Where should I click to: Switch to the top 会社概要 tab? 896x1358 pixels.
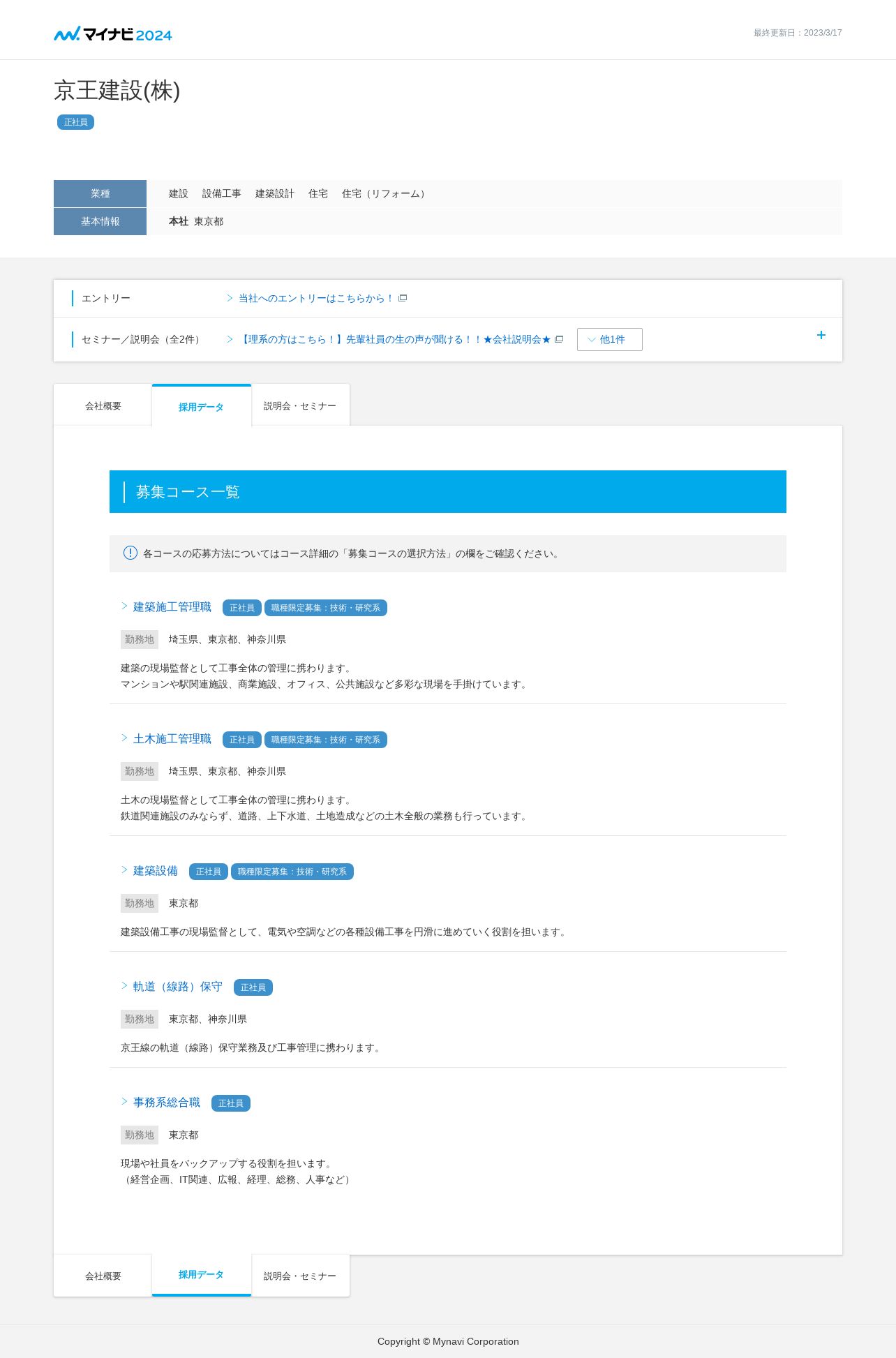click(x=103, y=405)
